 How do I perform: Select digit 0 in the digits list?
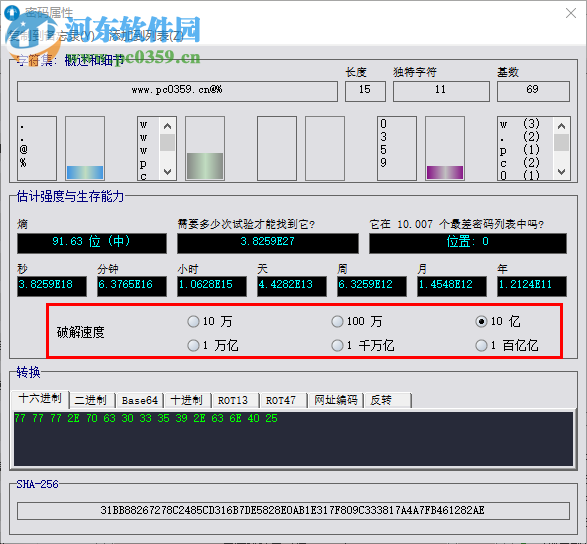pyautogui.click(x=383, y=124)
